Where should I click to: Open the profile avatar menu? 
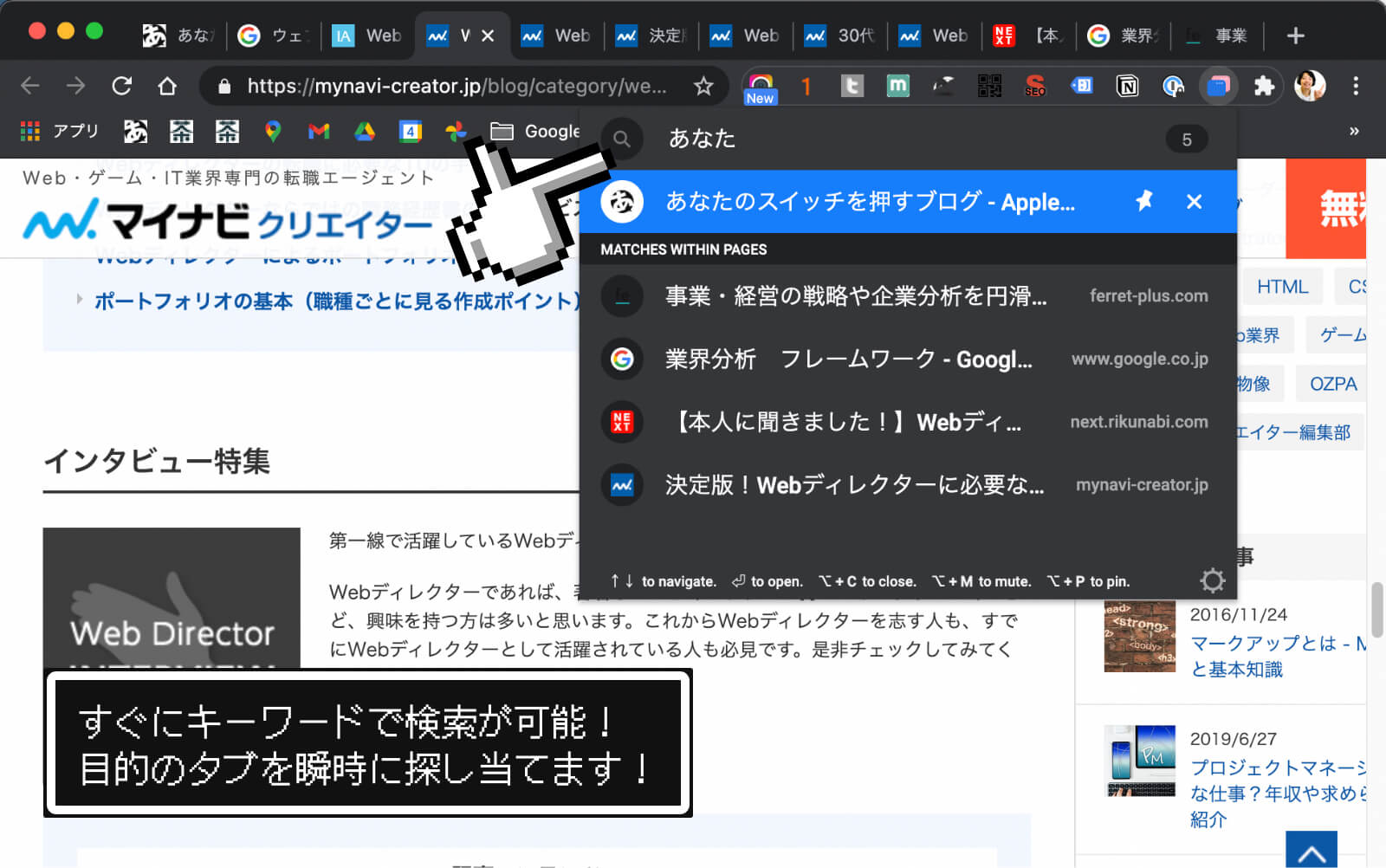pyautogui.click(x=1310, y=86)
